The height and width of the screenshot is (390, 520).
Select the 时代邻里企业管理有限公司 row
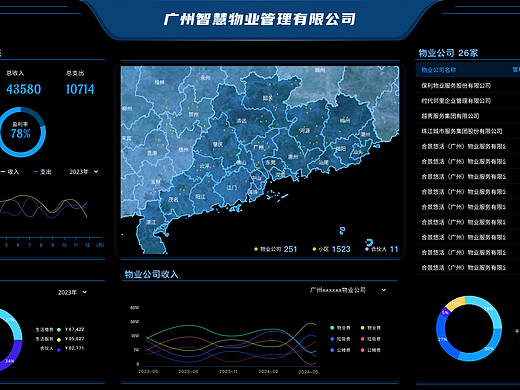click(468, 101)
